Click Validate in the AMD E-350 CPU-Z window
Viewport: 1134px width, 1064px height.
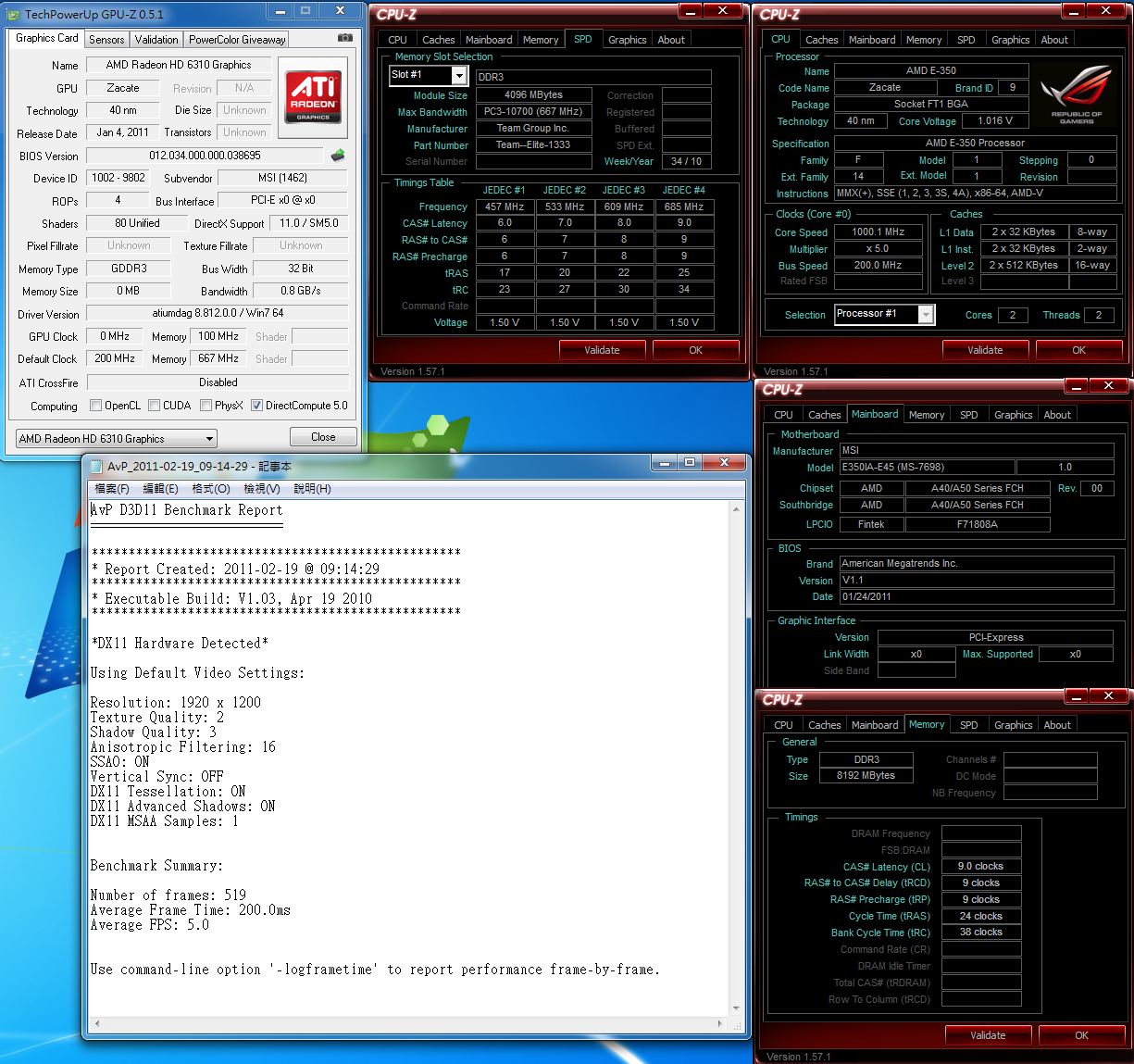pyautogui.click(x=985, y=350)
